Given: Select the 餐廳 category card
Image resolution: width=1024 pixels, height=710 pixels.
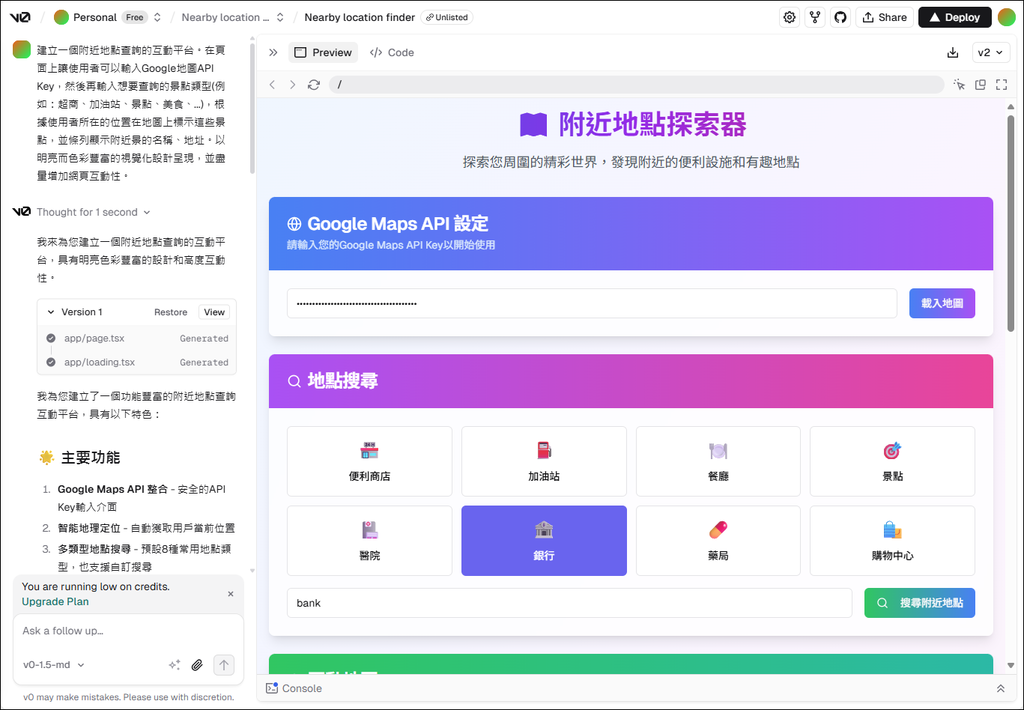Looking at the screenshot, I should 718,461.
